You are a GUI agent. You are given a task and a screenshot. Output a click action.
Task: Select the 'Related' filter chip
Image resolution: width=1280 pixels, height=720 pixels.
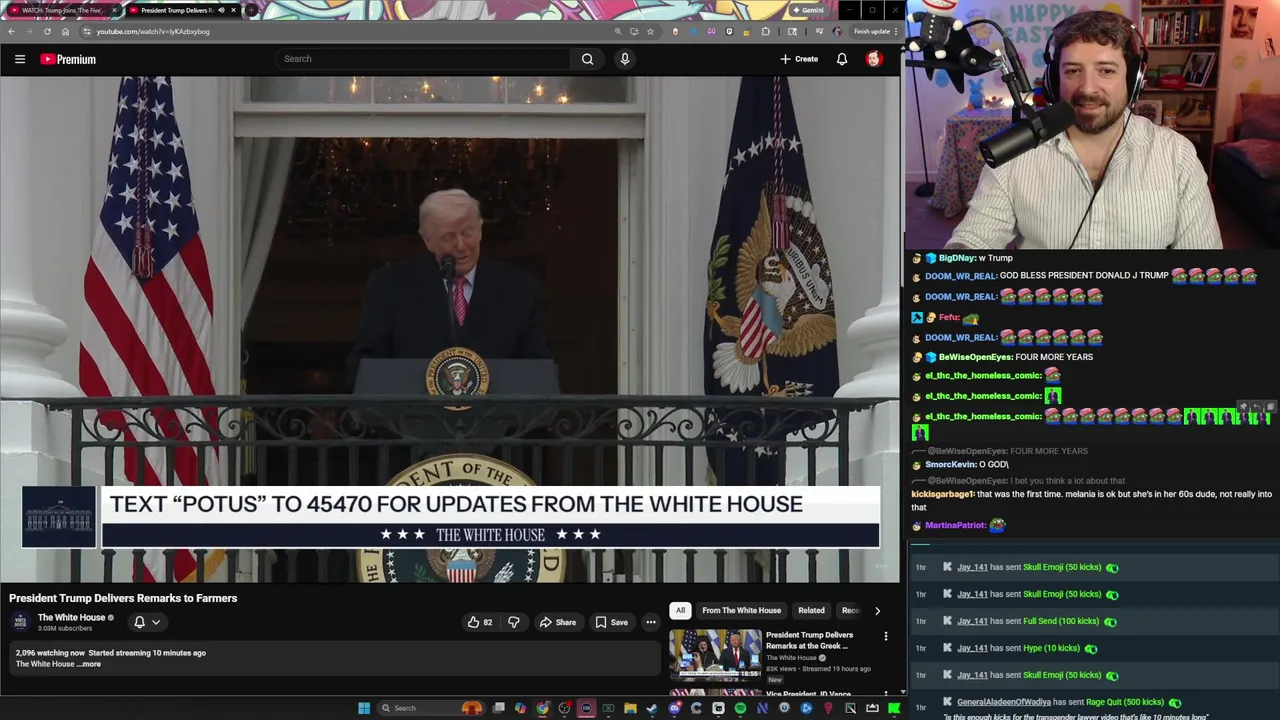tap(811, 610)
